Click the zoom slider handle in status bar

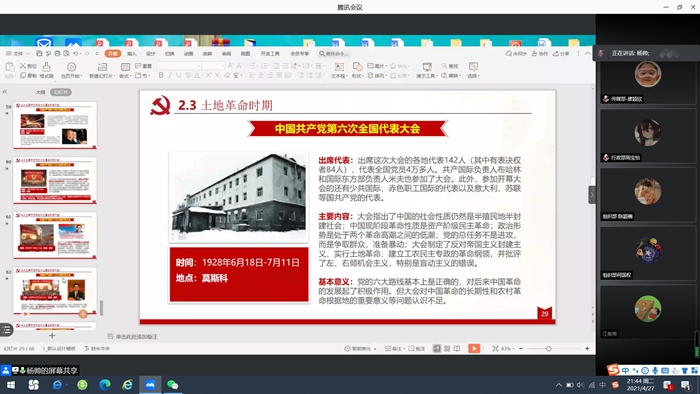tap(549, 348)
